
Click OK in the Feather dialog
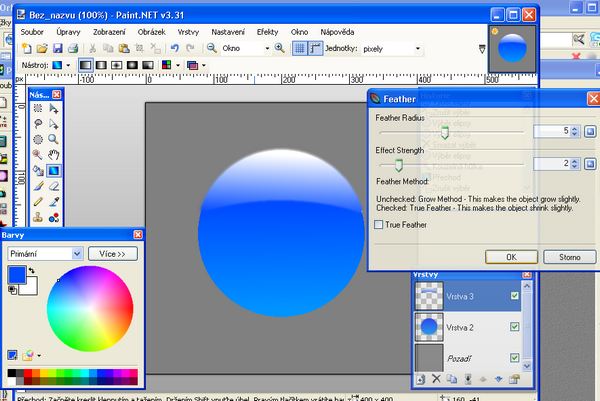point(511,257)
